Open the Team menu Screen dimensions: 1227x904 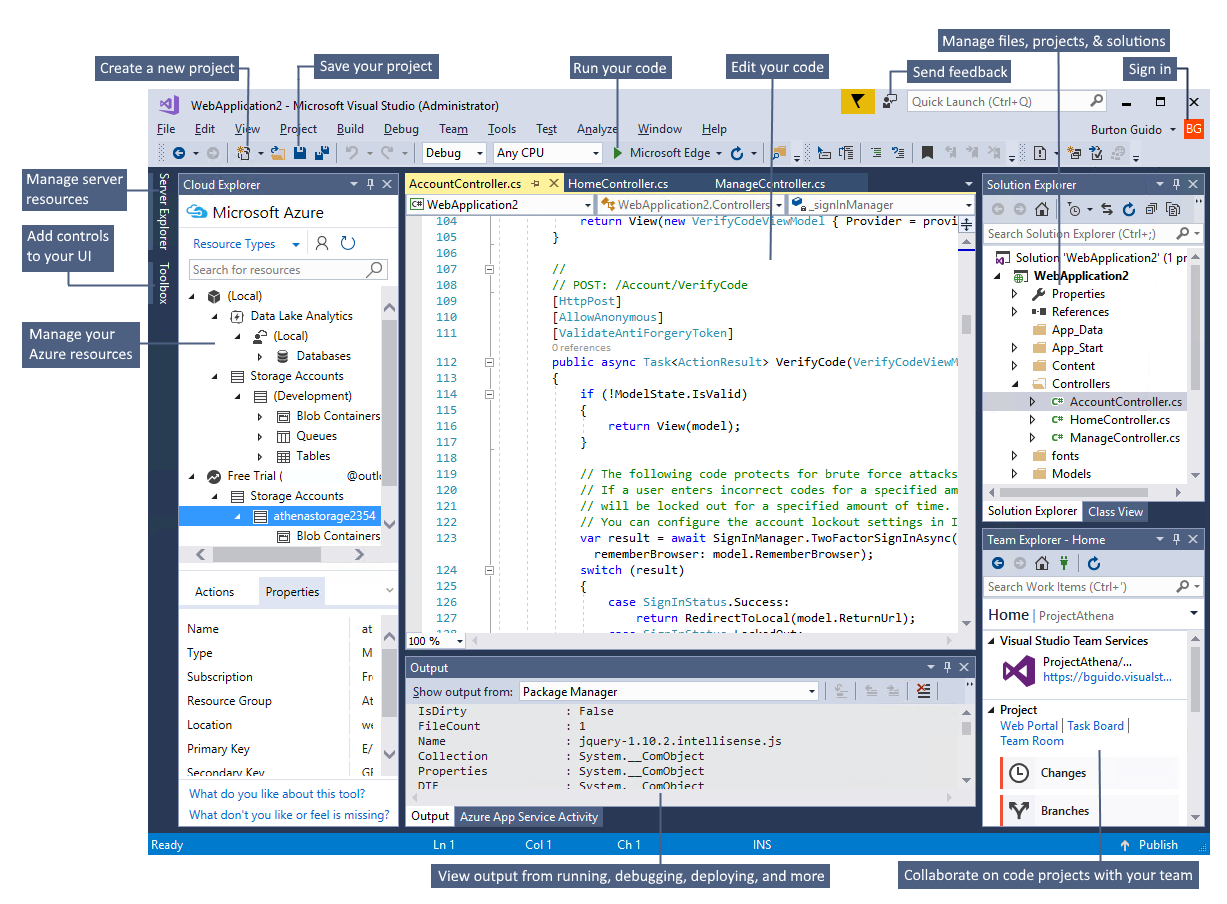point(453,129)
